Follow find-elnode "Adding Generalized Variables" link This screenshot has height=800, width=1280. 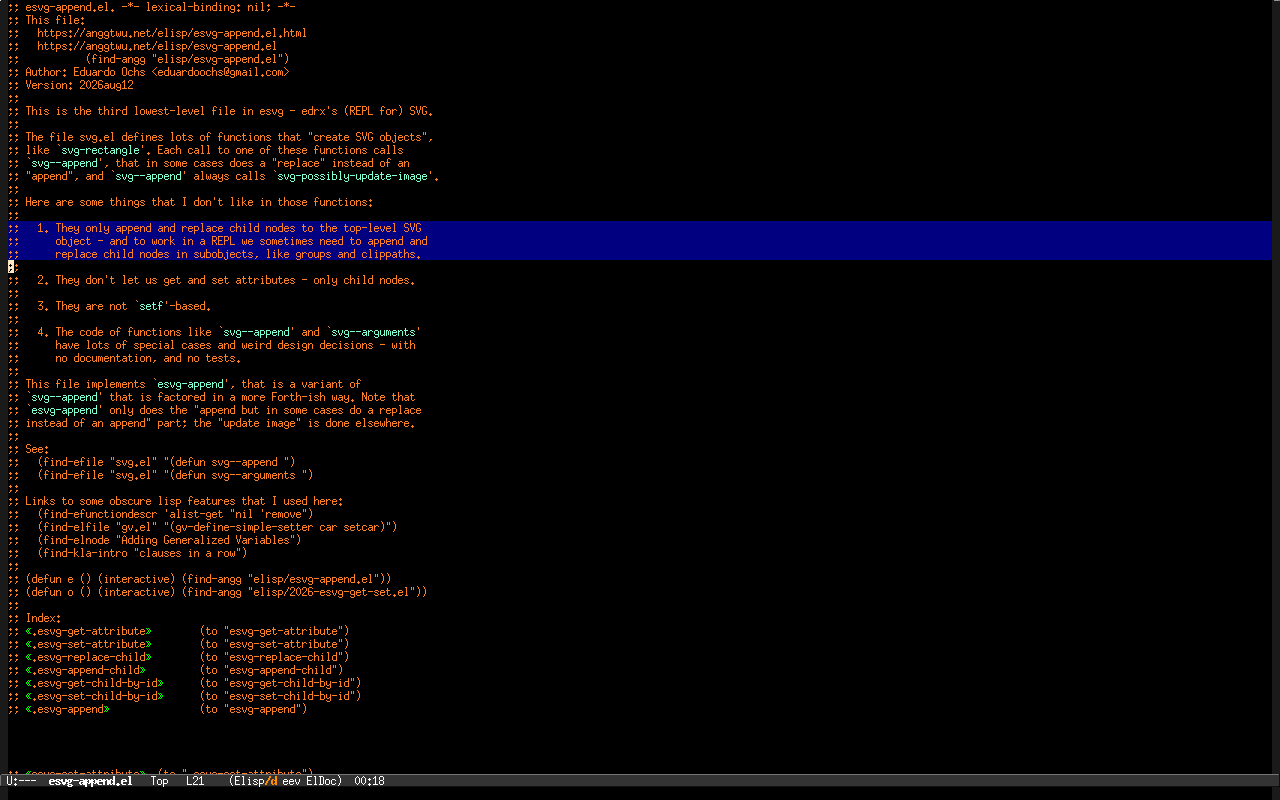click(169, 540)
